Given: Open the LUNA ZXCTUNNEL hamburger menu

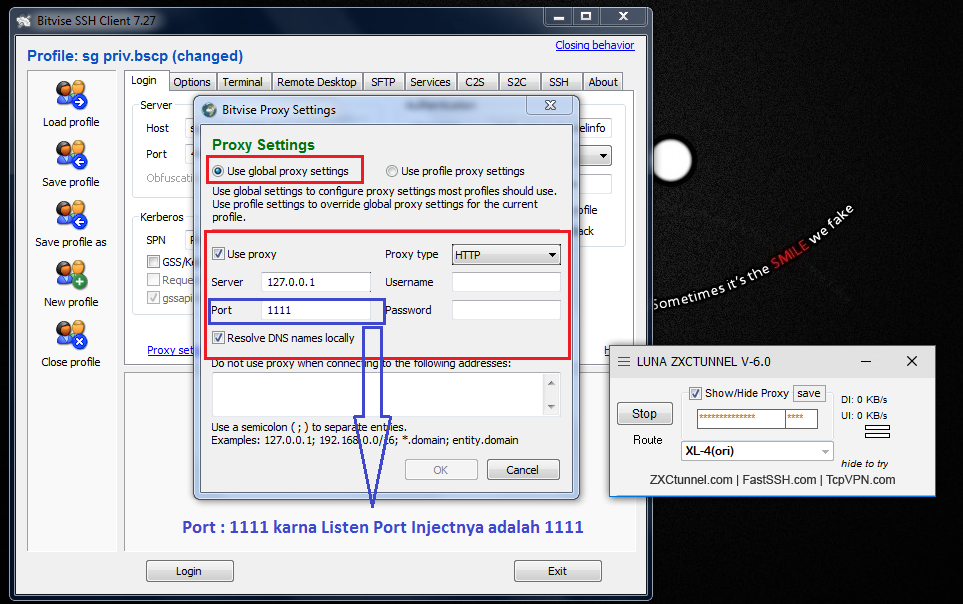Looking at the screenshot, I should pyautogui.click(x=624, y=361).
